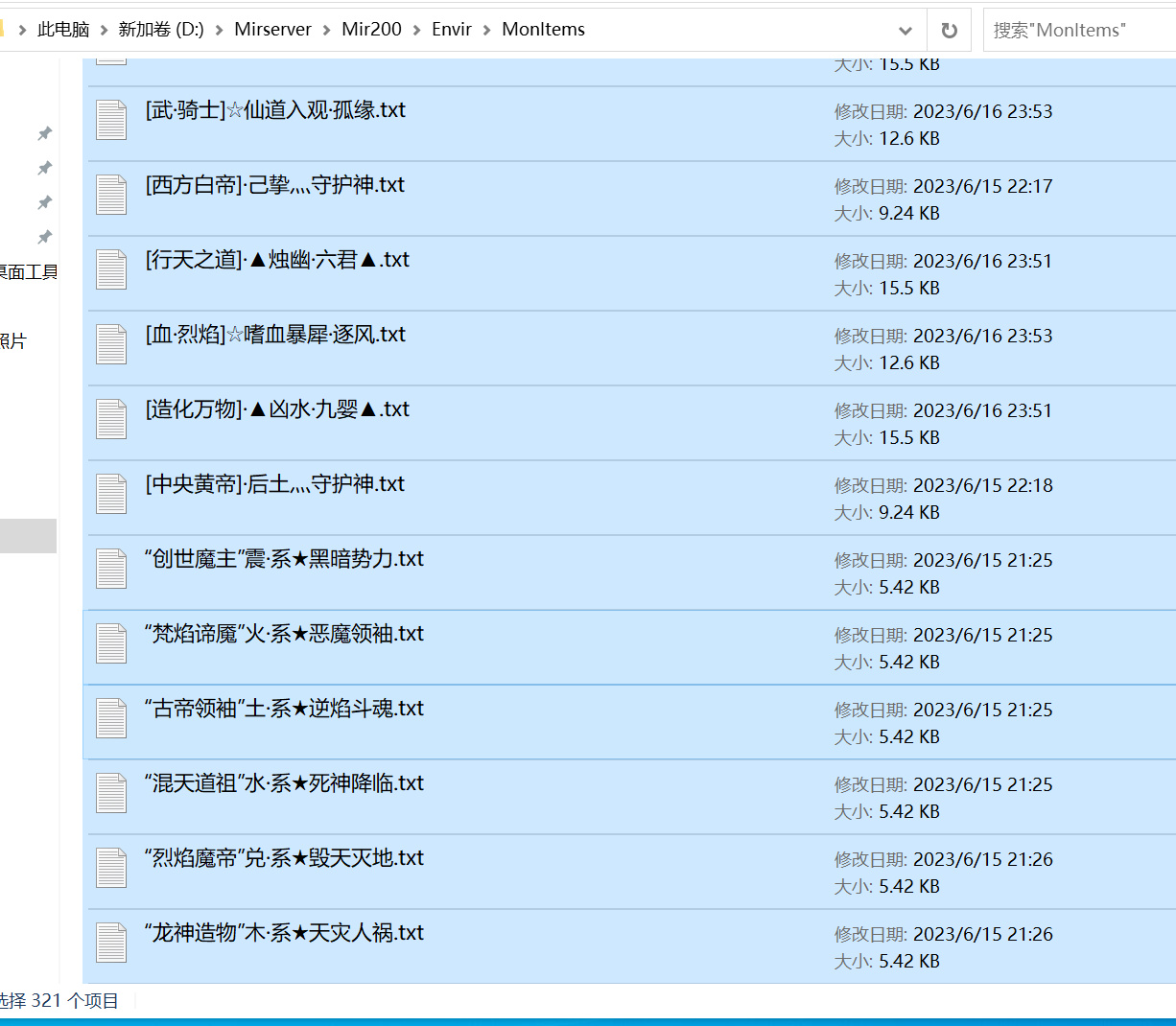Select file name [武·骑士]☆仙道入观·孤缘.txt
The image size is (1176, 1026).
(275, 110)
